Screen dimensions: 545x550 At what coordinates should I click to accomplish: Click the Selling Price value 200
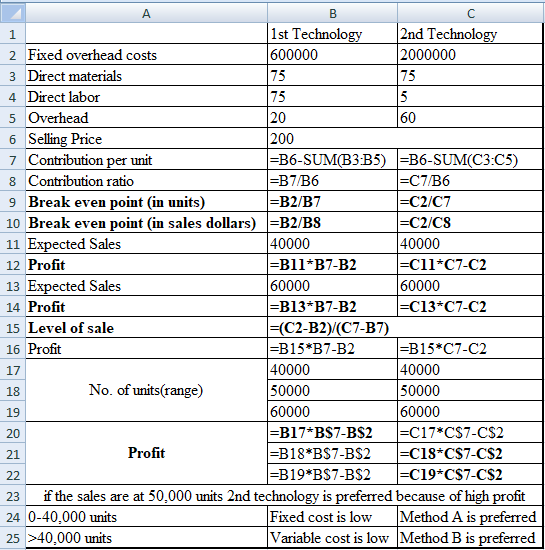point(405,139)
